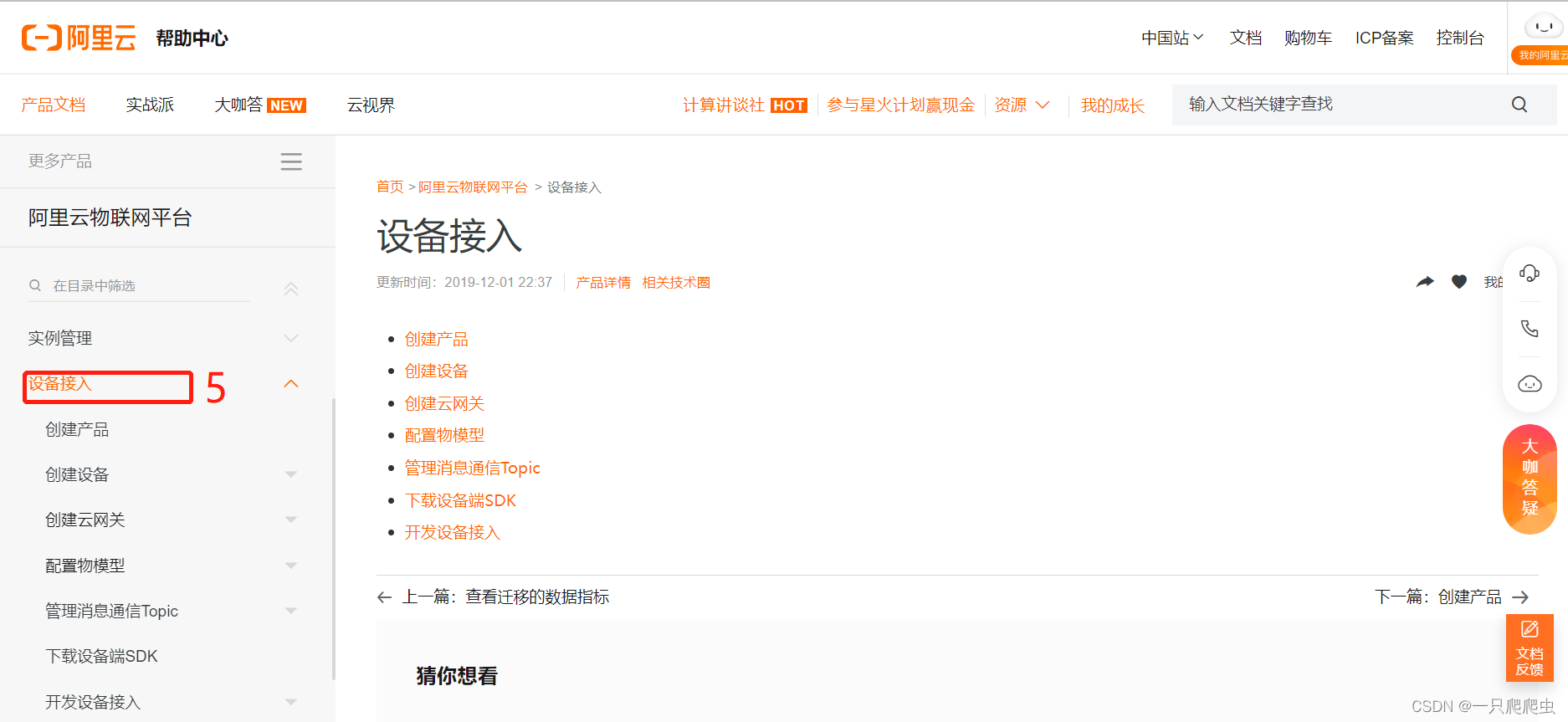This screenshot has width=1568, height=722.
Task: Expand the 管理消息通信Topic submenu arrow
Action: pyautogui.click(x=291, y=611)
